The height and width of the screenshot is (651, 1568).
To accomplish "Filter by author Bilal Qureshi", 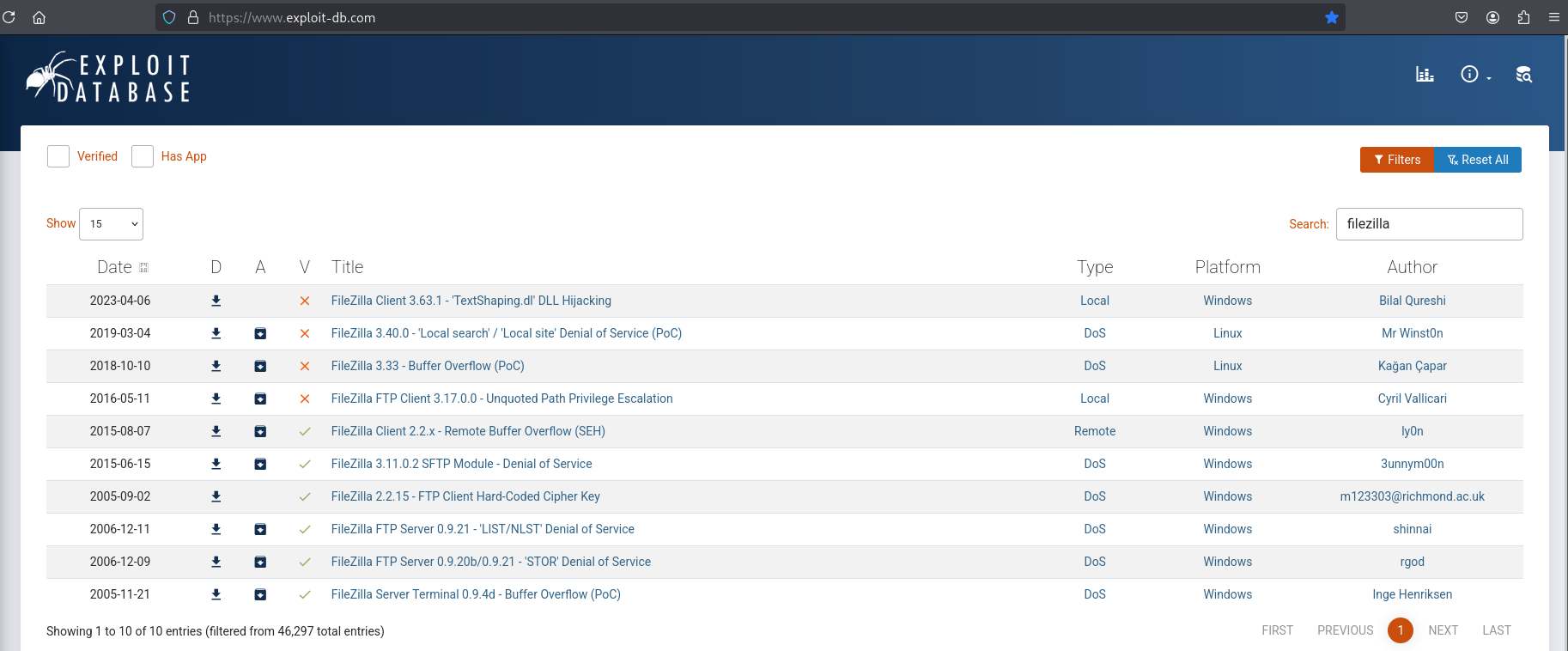I will [1413, 301].
